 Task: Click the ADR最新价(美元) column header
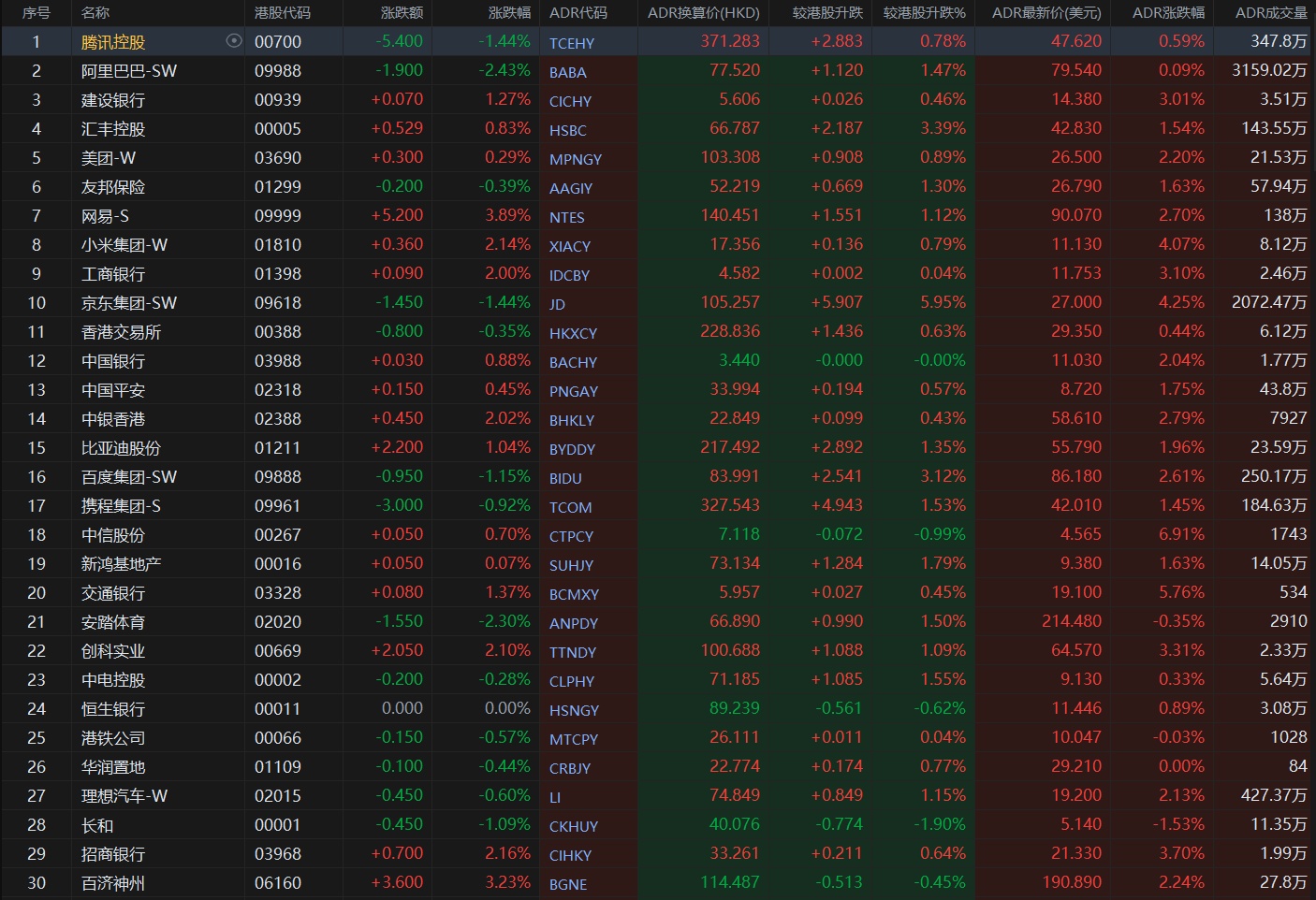click(x=1046, y=13)
